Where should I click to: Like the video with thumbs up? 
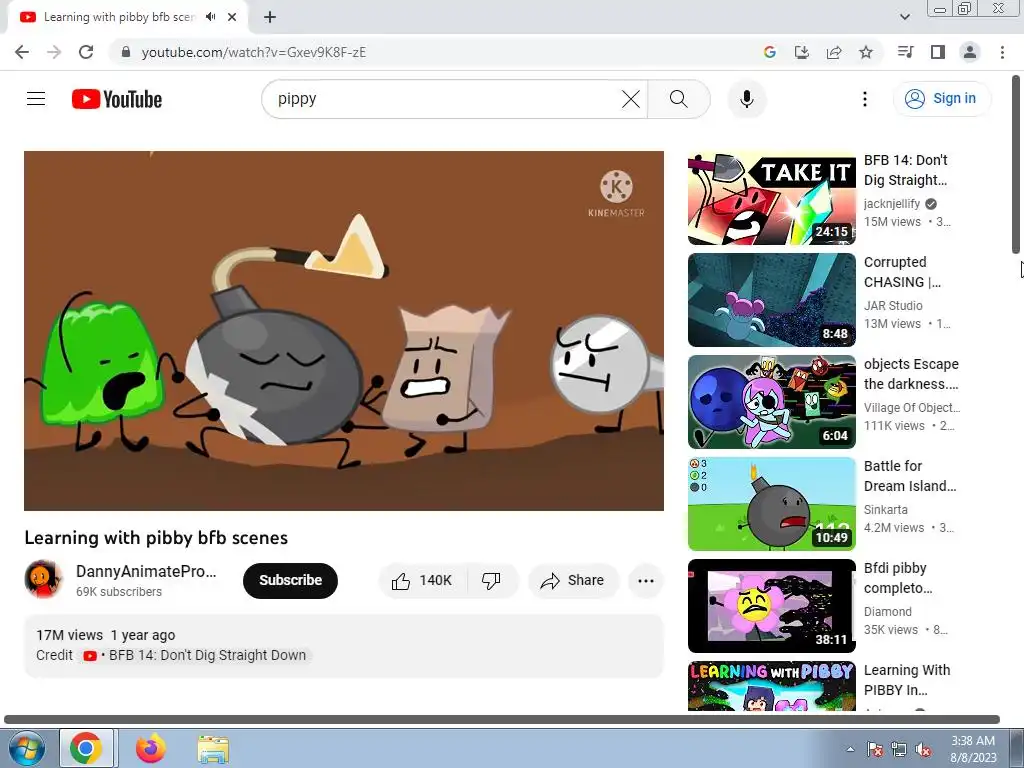pyautogui.click(x=422, y=581)
